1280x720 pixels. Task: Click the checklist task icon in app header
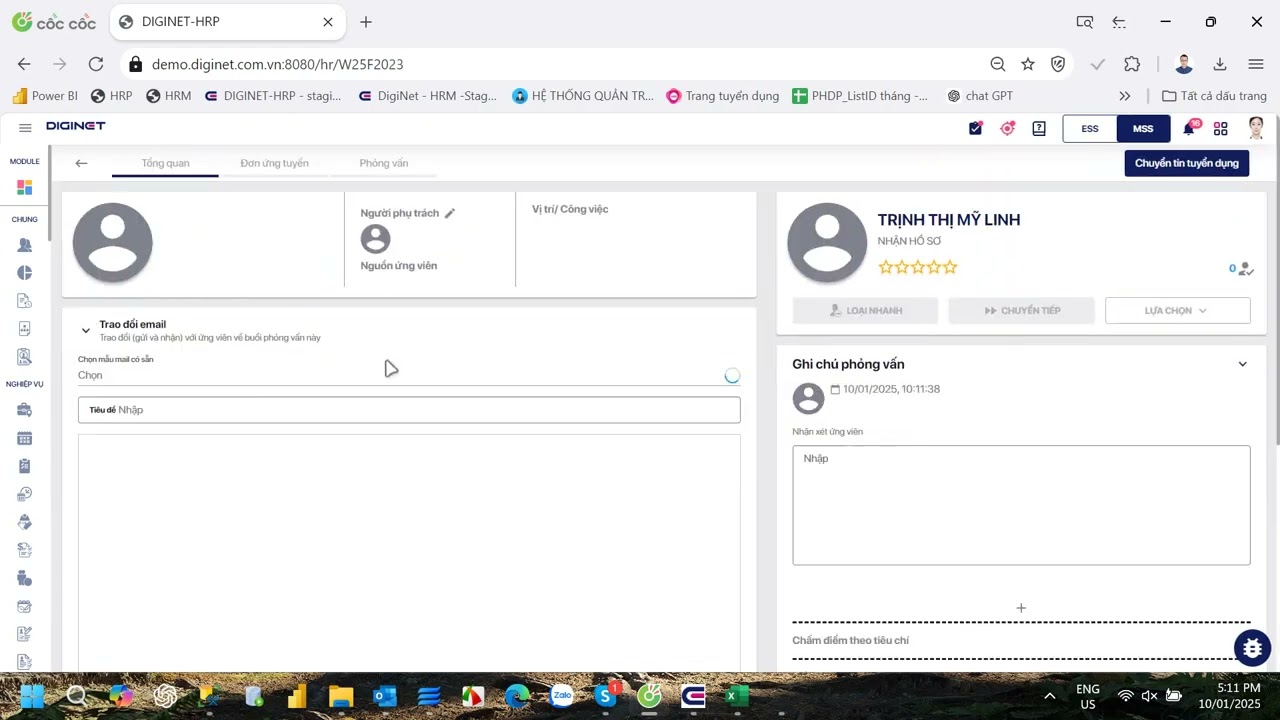[976, 128]
